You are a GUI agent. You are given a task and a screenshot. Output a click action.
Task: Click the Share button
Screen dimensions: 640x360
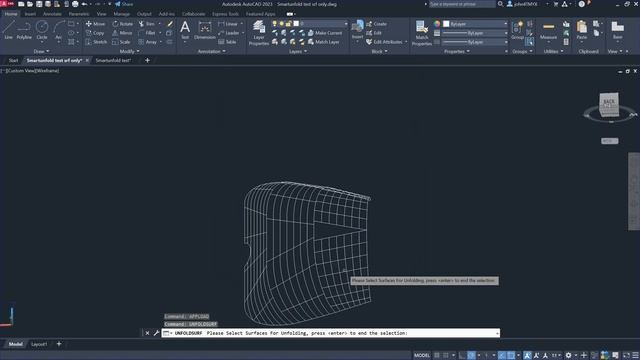124,4
